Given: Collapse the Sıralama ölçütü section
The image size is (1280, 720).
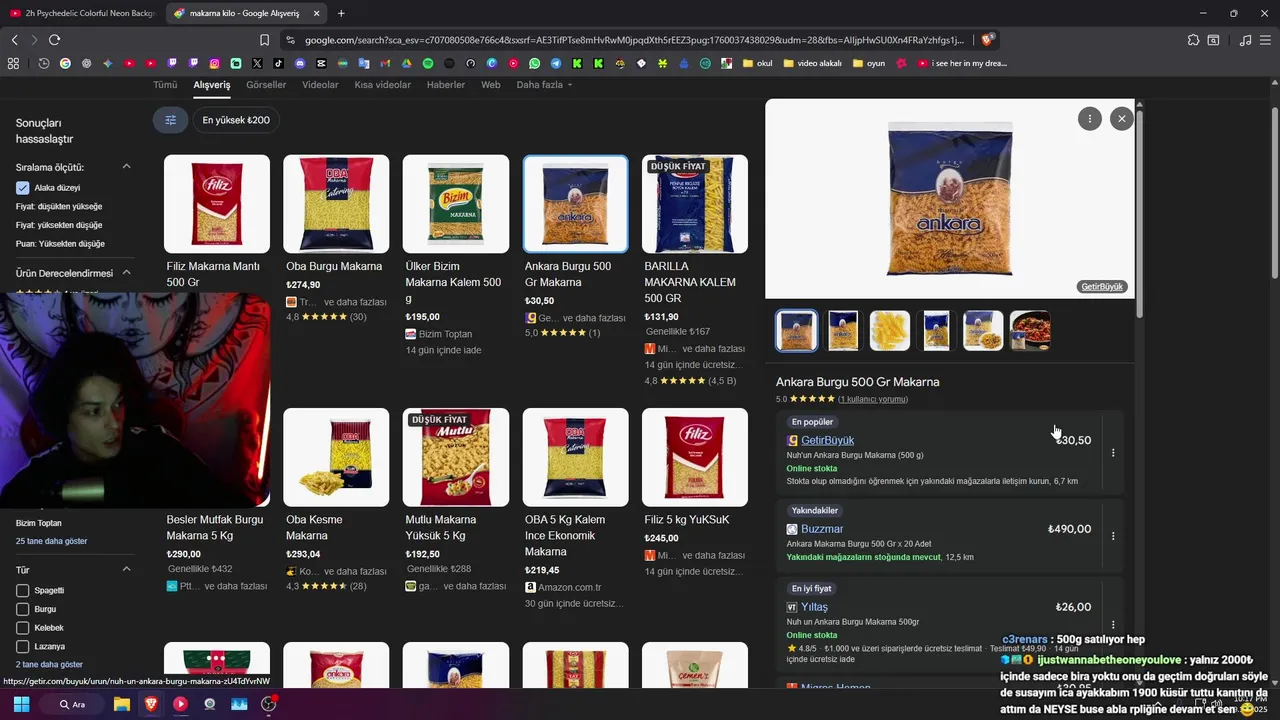Looking at the screenshot, I should tap(126, 167).
